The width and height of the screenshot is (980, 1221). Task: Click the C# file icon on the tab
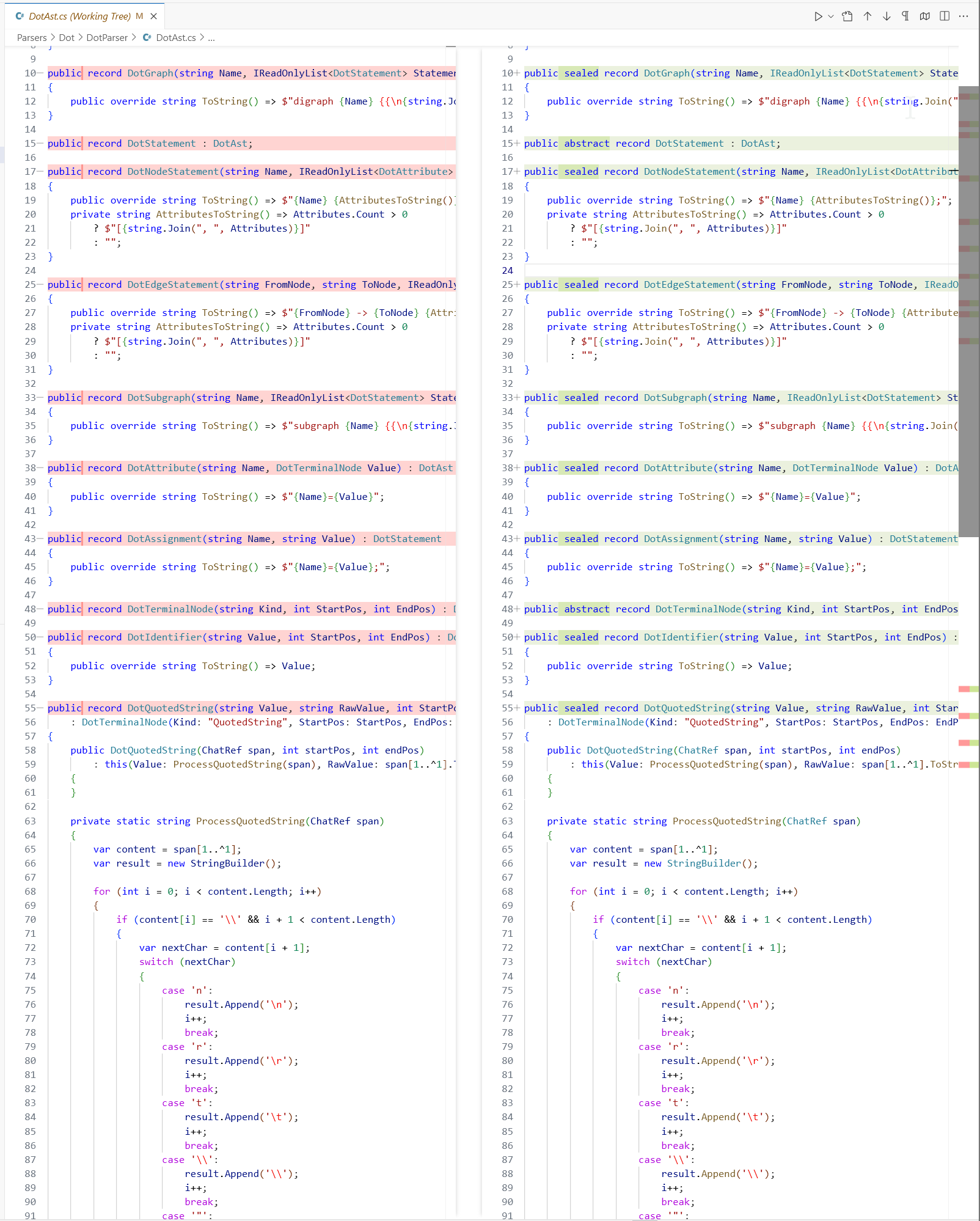tap(20, 16)
